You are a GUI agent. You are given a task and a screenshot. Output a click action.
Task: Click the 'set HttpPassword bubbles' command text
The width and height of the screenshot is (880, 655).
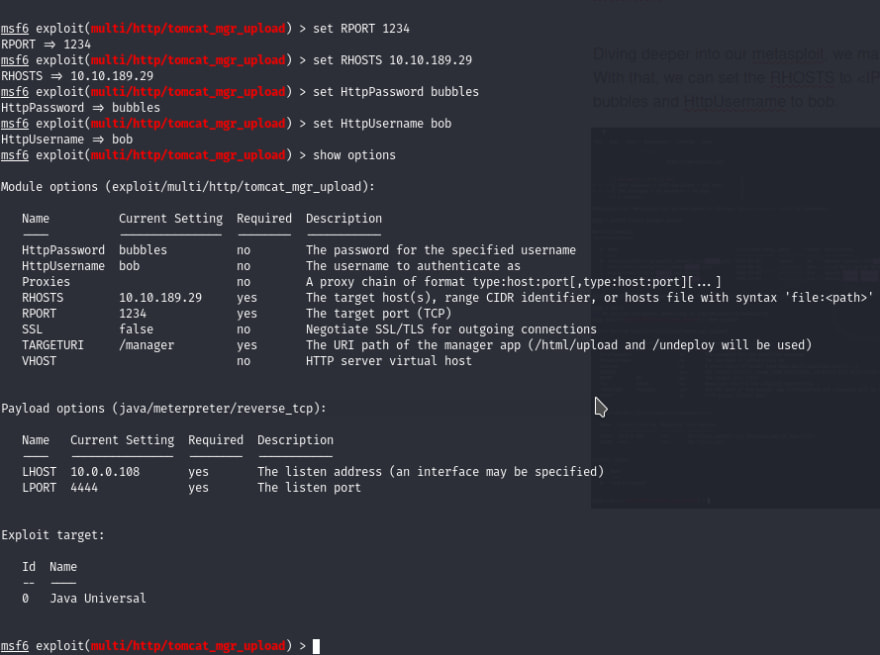click(x=396, y=92)
